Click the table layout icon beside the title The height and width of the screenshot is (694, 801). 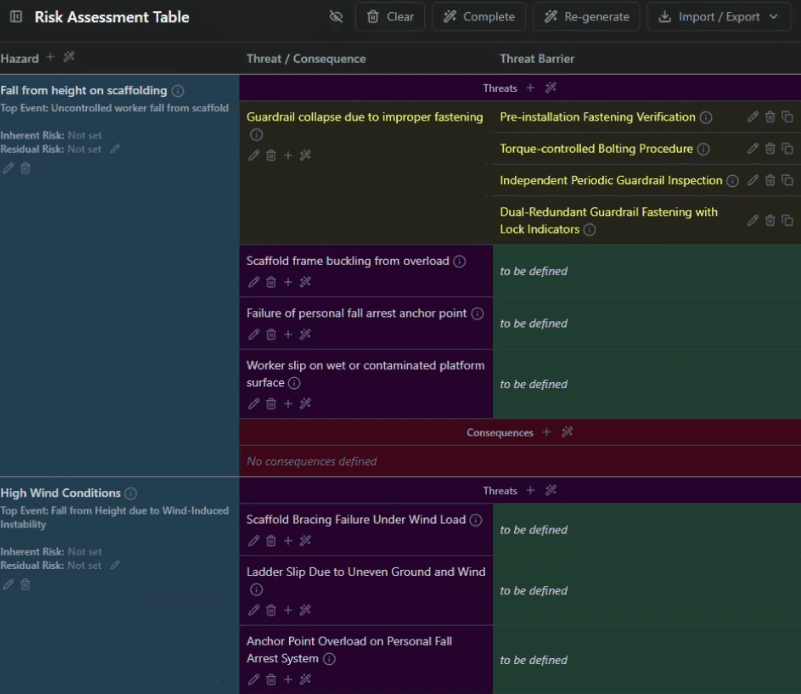point(14,17)
